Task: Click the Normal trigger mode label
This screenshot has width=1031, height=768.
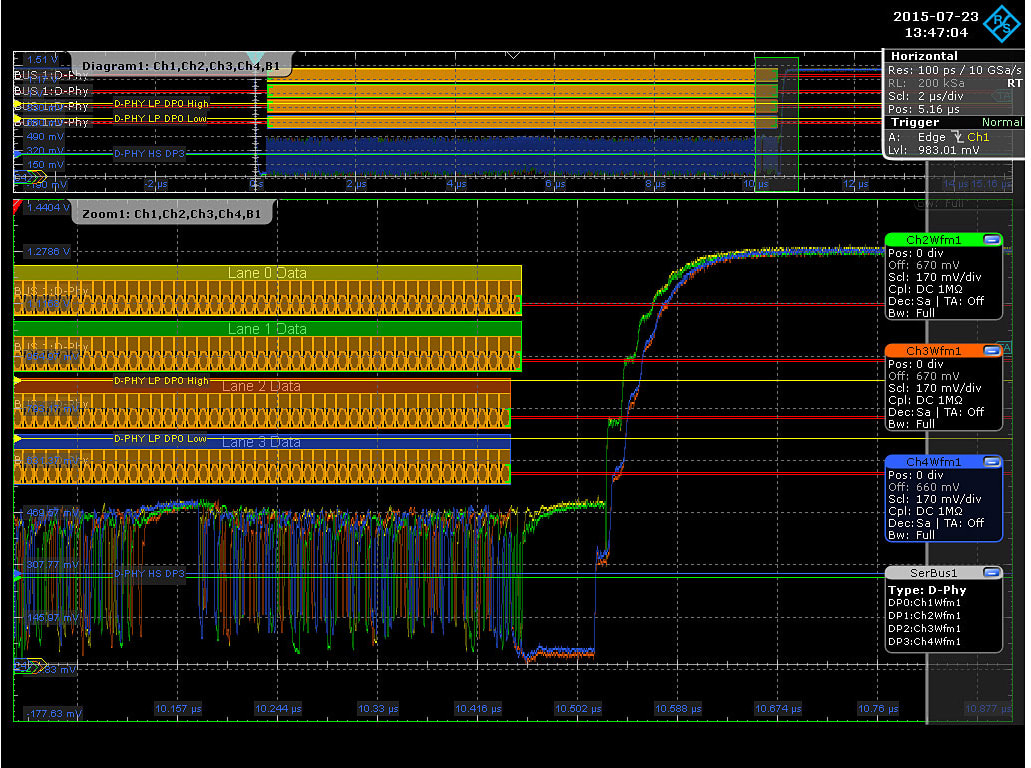Action: (x=1001, y=123)
